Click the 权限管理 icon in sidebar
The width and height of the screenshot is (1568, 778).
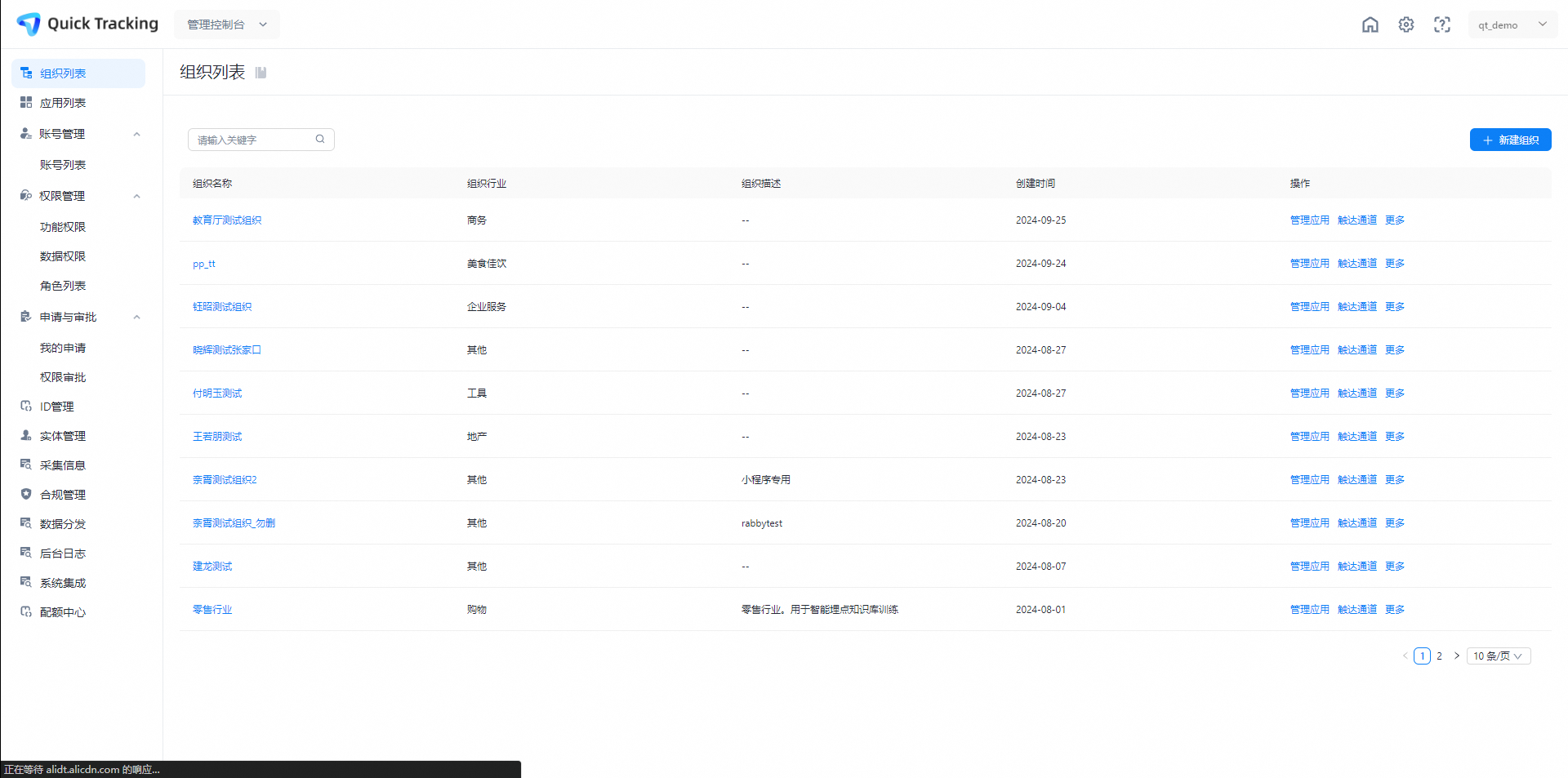(x=26, y=195)
